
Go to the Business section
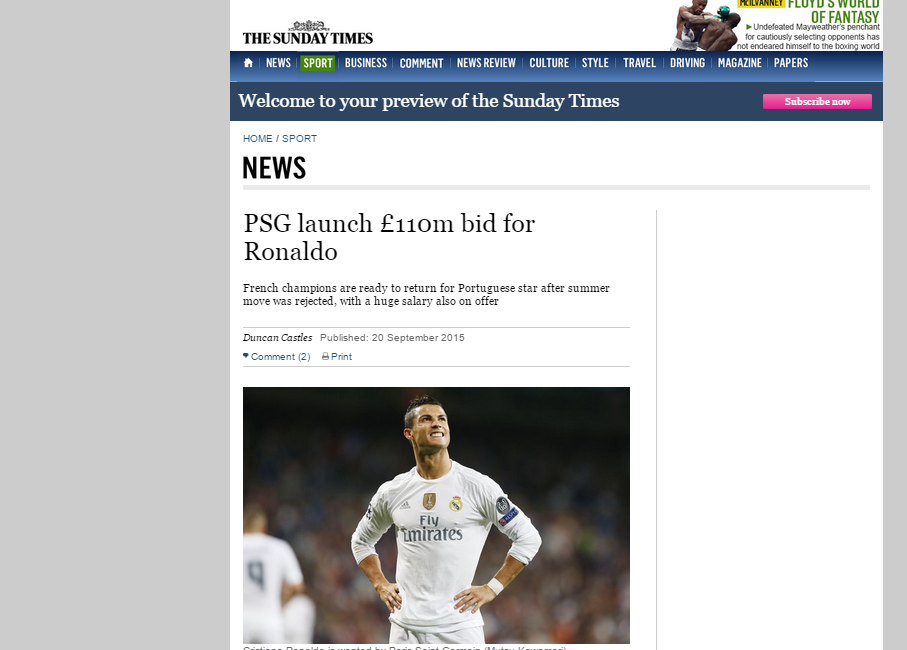pyautogui.click(x=366, y=63)
